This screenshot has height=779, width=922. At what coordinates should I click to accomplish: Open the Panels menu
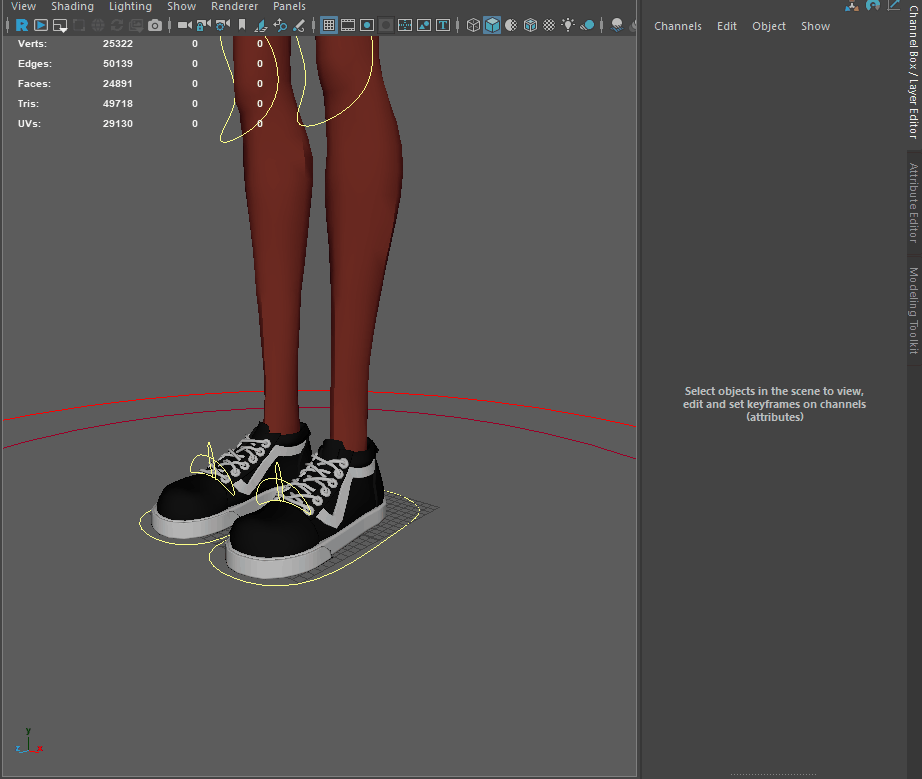289,6
